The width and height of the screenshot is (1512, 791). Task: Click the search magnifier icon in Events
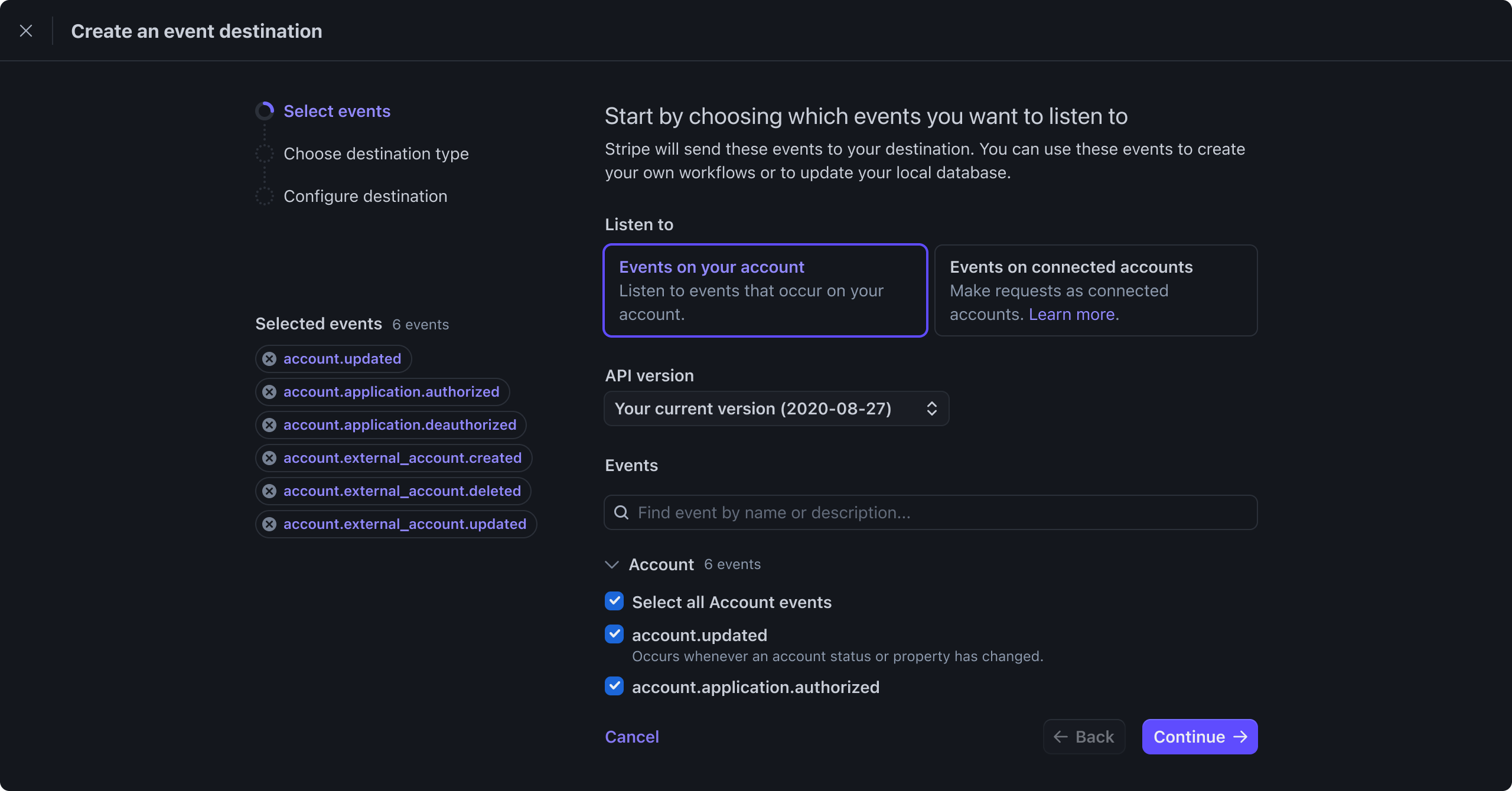click(x=621, y=512)
